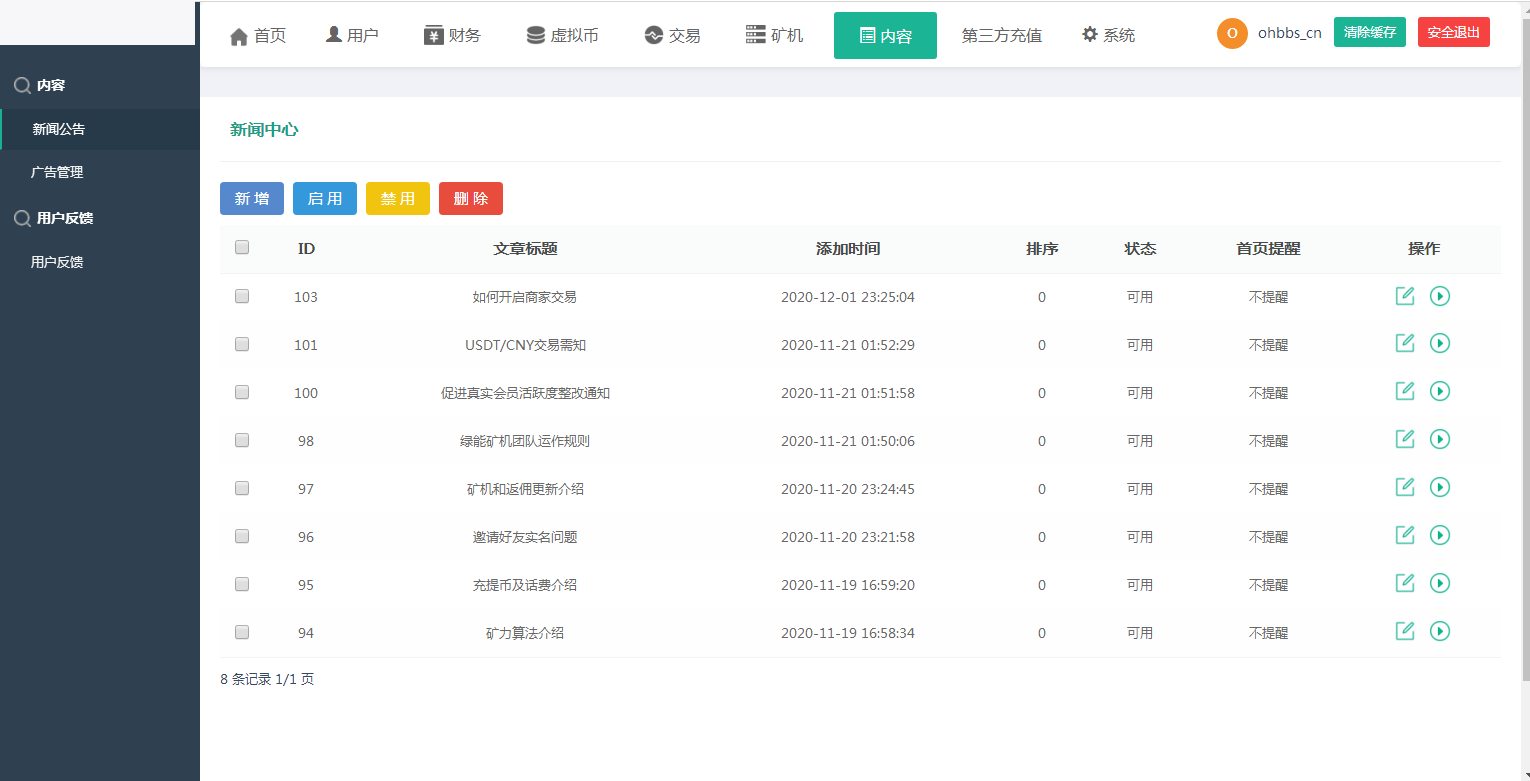Expand the 用户反馈 sidebar section
This screenshot has height=781, width=1530.
[56, 218]
